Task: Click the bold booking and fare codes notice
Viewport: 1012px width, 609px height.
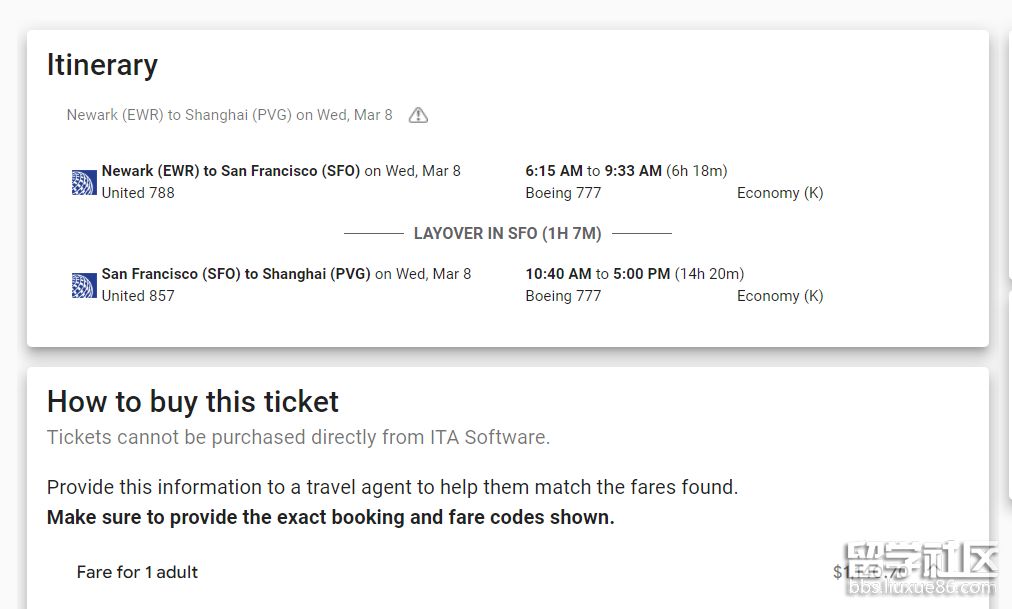Action: (330, 517)
